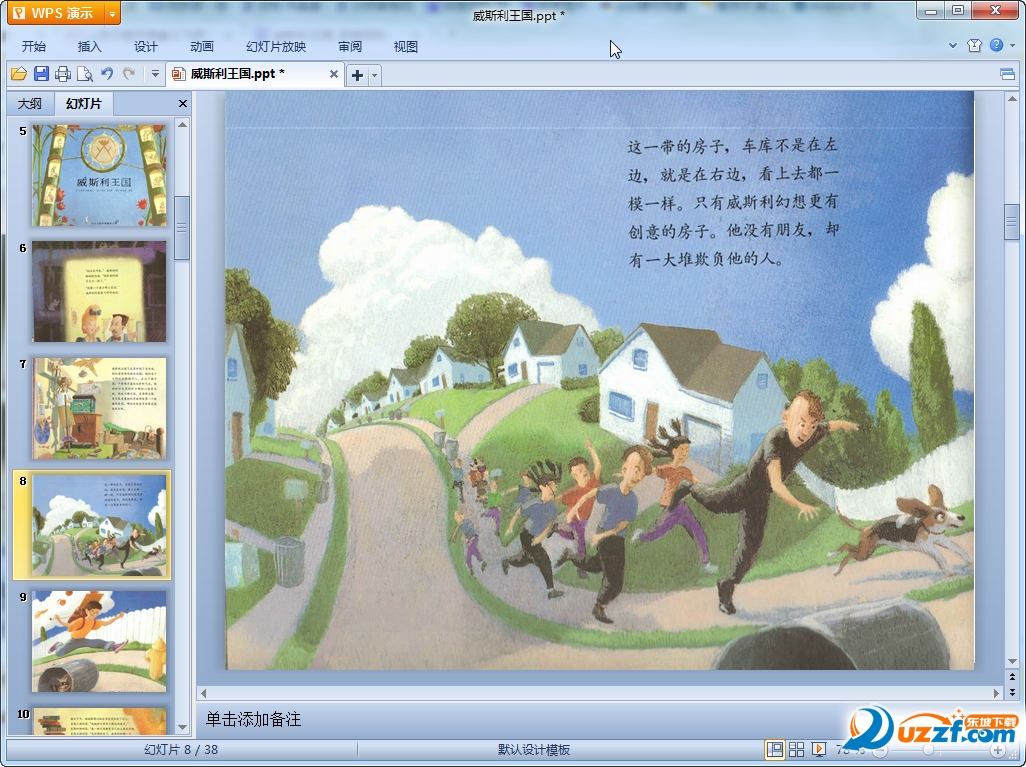1026x767 pixels.
Task: Undo the last action
Action: pos(107,74)
